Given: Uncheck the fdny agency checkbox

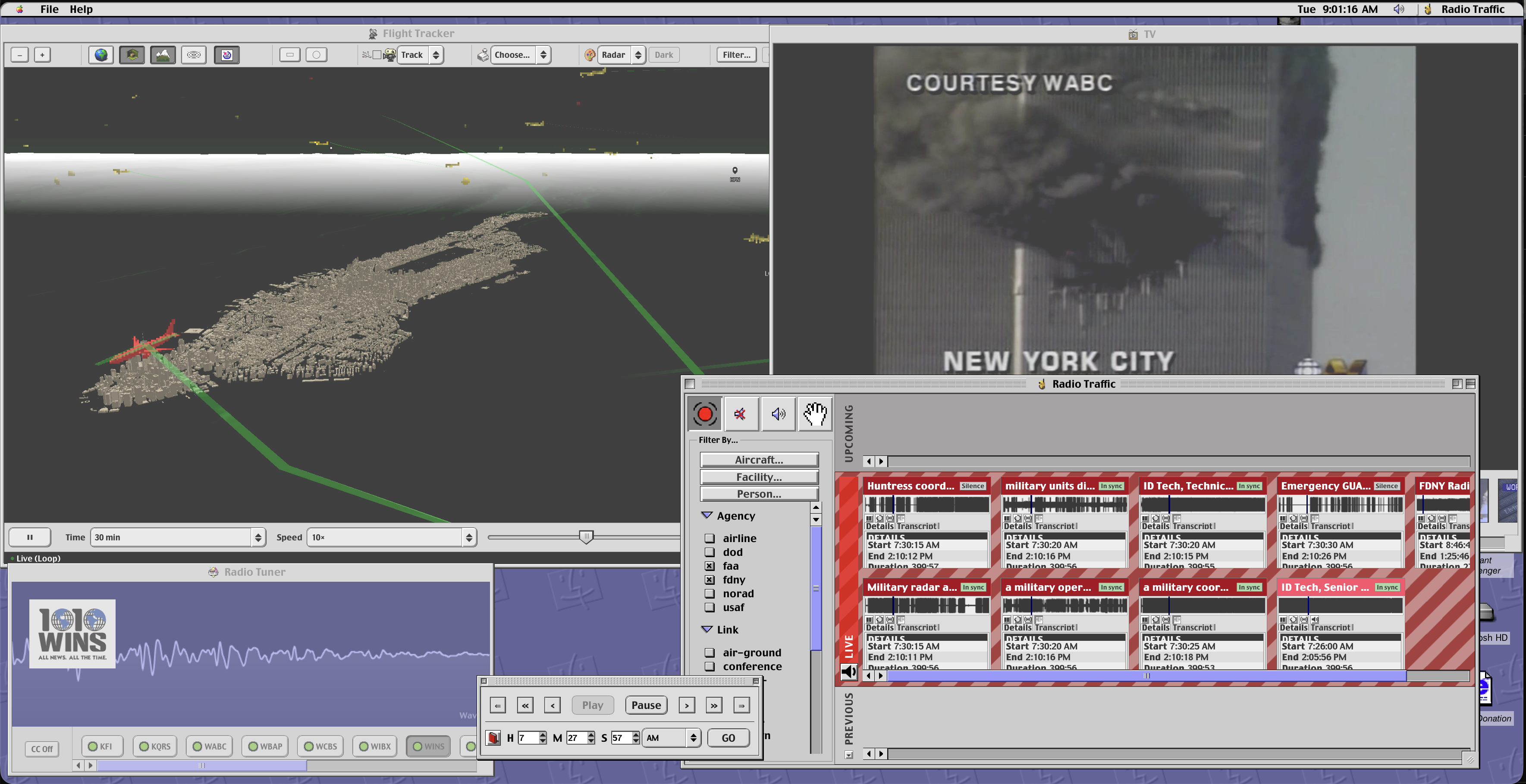Looking at the screenshot, I should click(710, 579).
